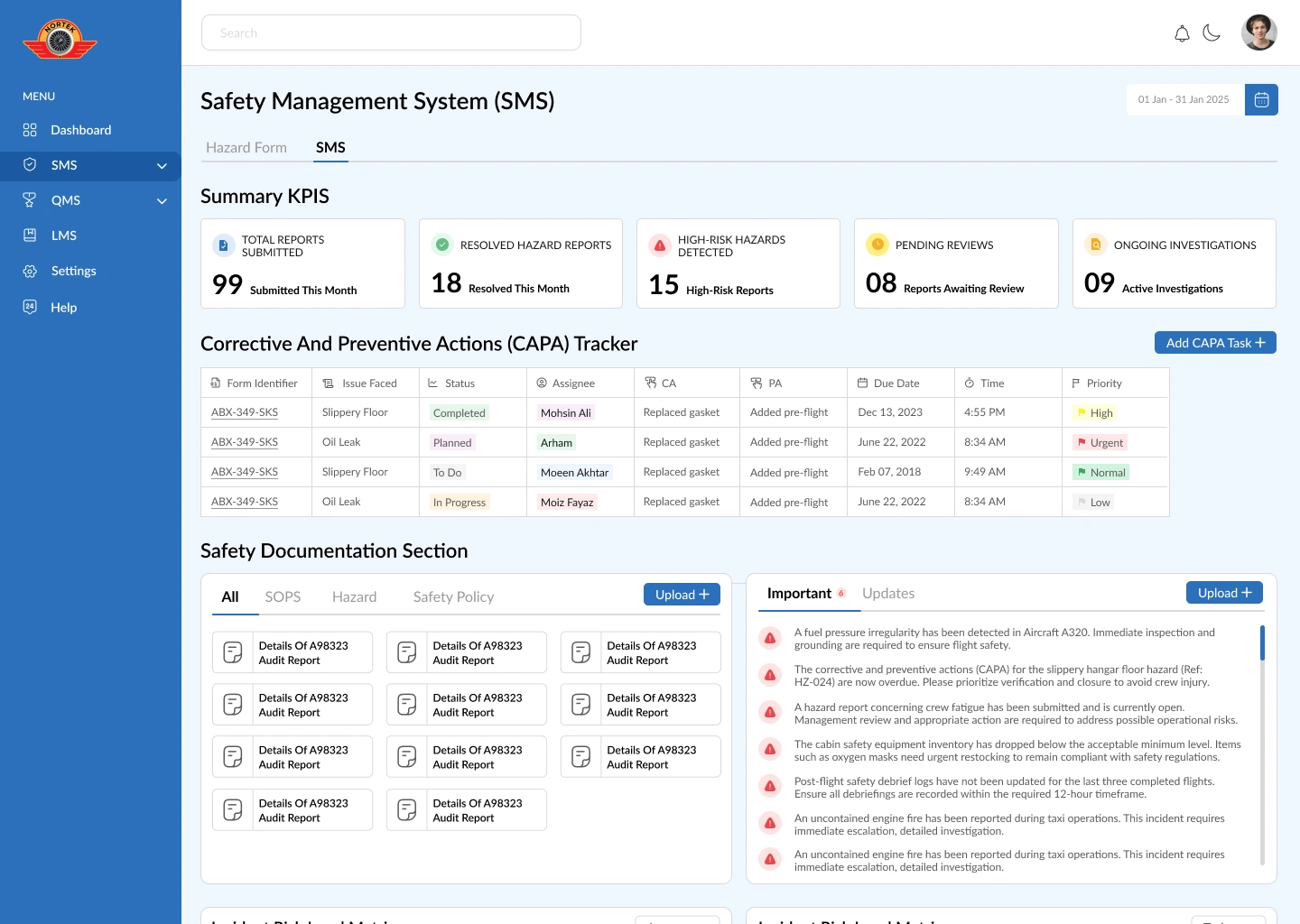Open first Details Of A98323 document icon

(233, 652)
